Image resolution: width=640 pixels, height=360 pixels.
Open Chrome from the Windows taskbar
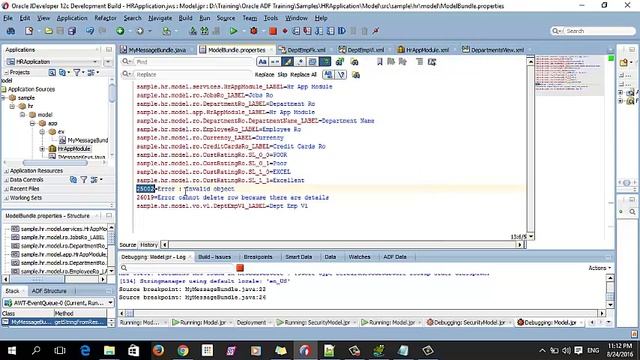click(183, 350)
